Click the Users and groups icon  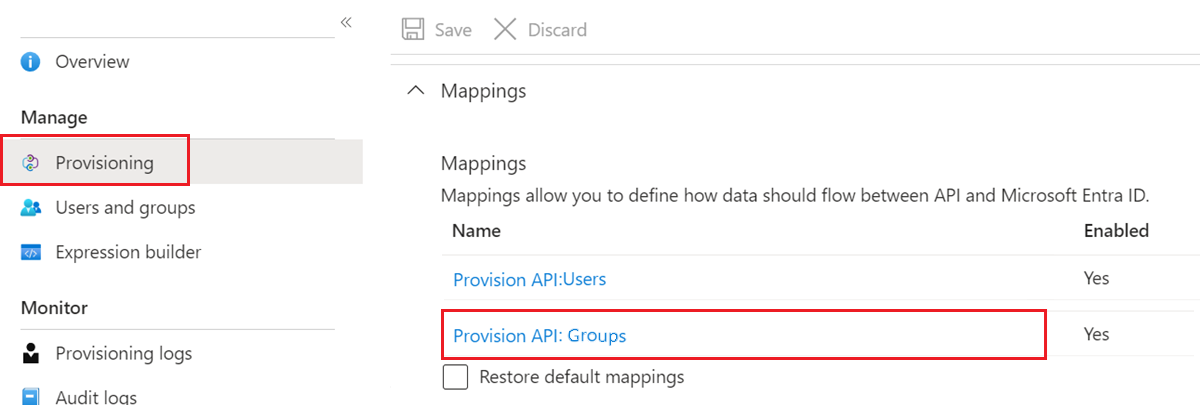(x=31, y=208)
